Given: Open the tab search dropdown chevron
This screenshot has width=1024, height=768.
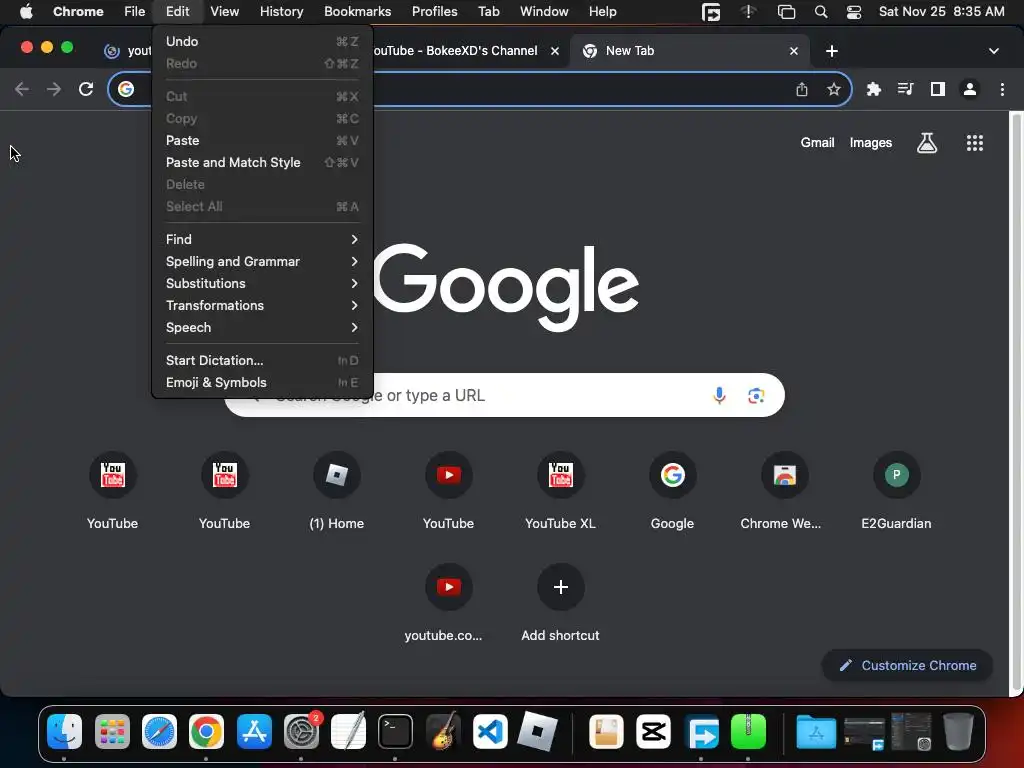Looking at the screenshot, I should pos(993,51).
